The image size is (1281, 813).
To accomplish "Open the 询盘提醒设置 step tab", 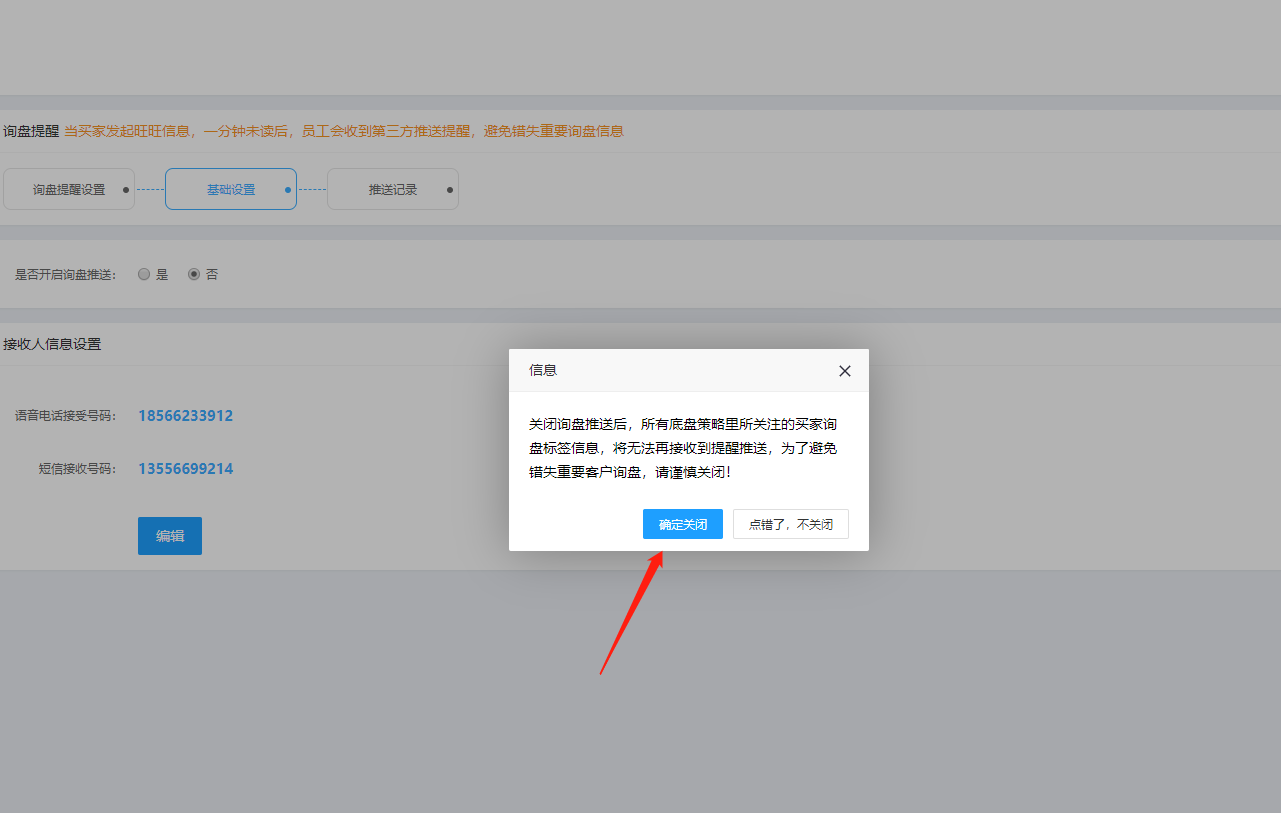I will click(69, 189).
